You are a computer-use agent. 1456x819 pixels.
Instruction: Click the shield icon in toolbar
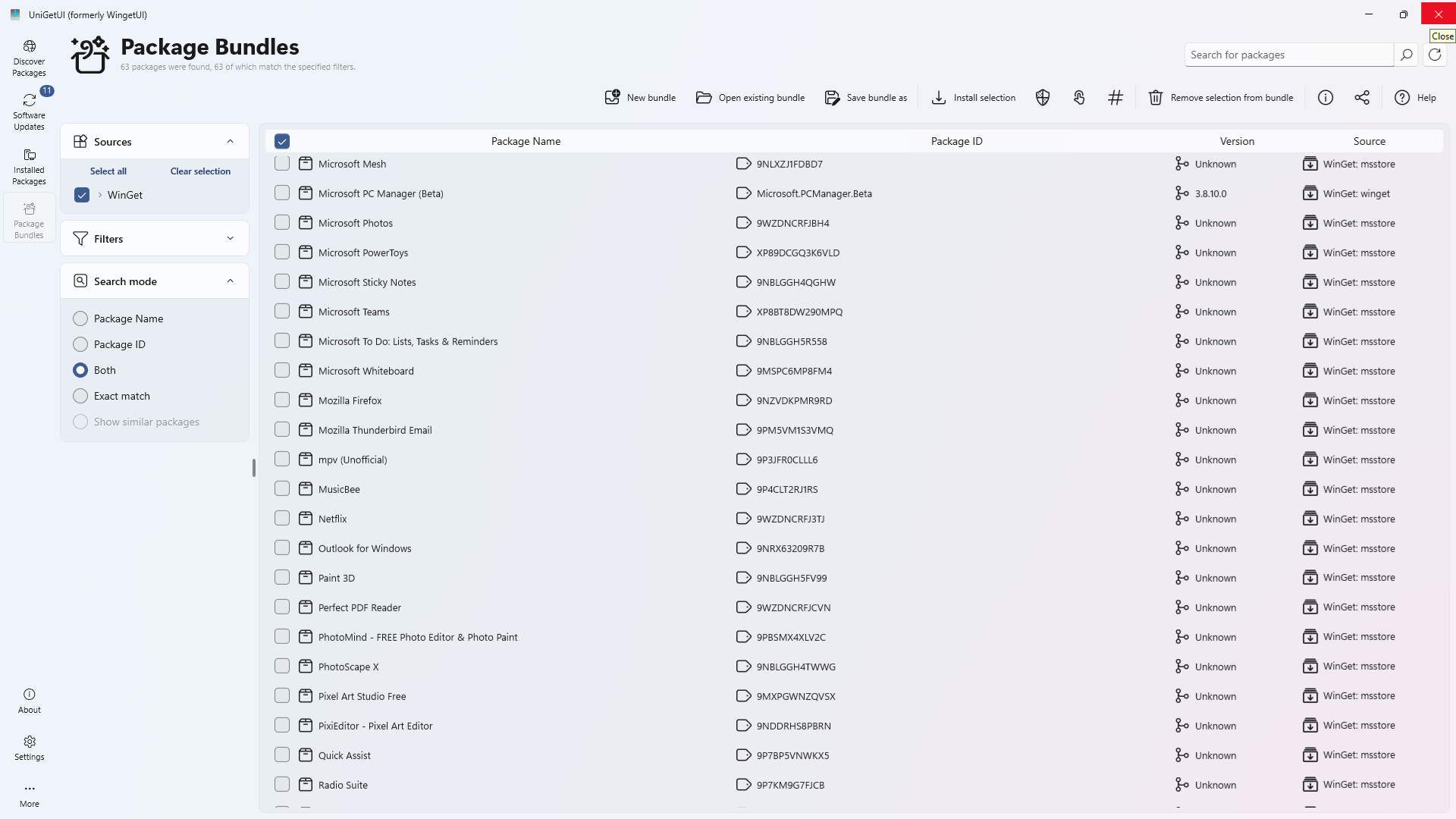click(1043, 98)
